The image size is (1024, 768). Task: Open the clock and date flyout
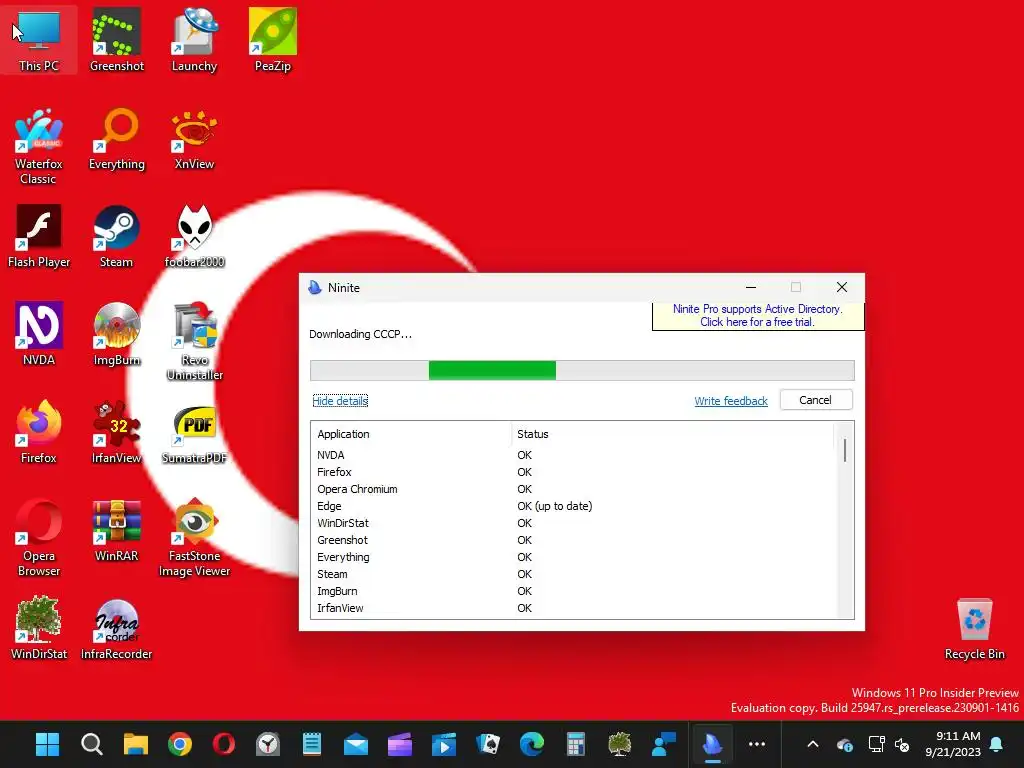coord(953,744)
